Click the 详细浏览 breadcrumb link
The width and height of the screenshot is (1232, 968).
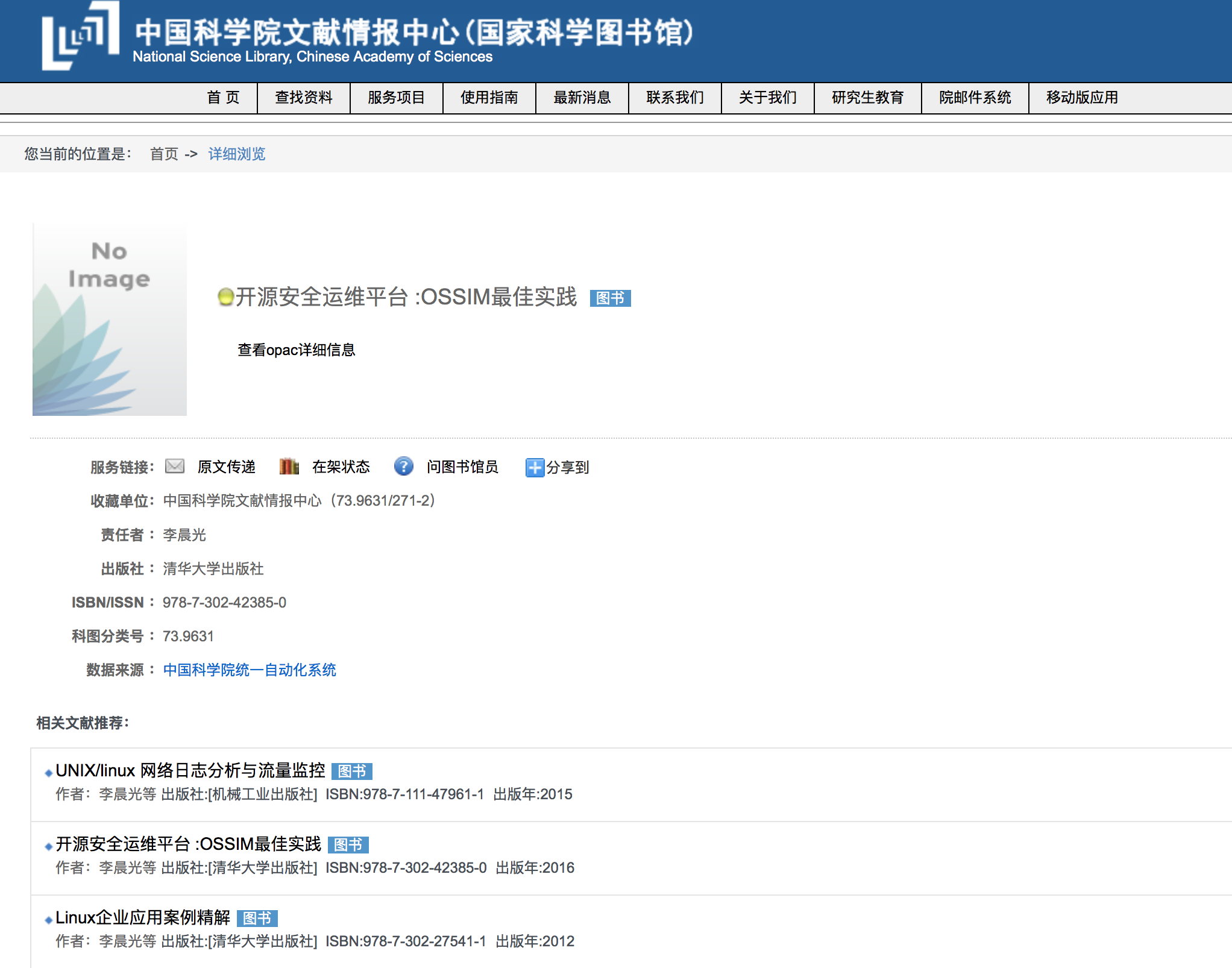[x=237, y=154]
